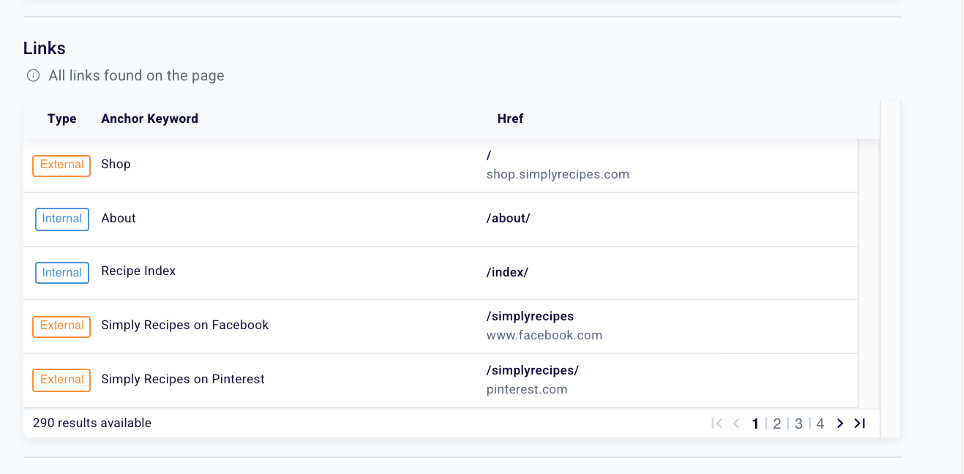The height and width of the screenshot is (474, 964).
Task: Click the External badge in the Shop row
Action: tap(62, 165)
